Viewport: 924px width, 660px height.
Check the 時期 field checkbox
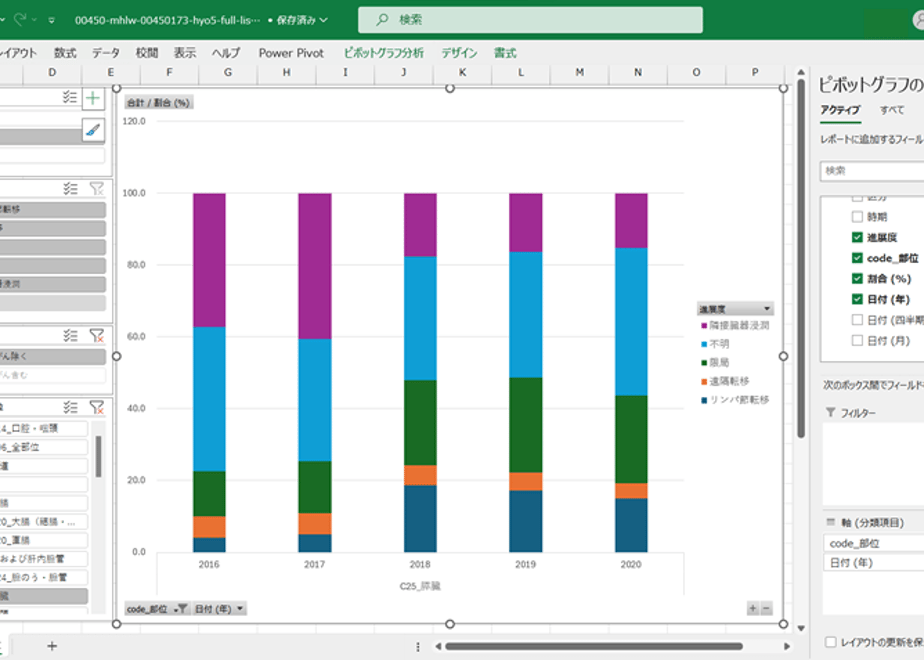coord(857,217)
